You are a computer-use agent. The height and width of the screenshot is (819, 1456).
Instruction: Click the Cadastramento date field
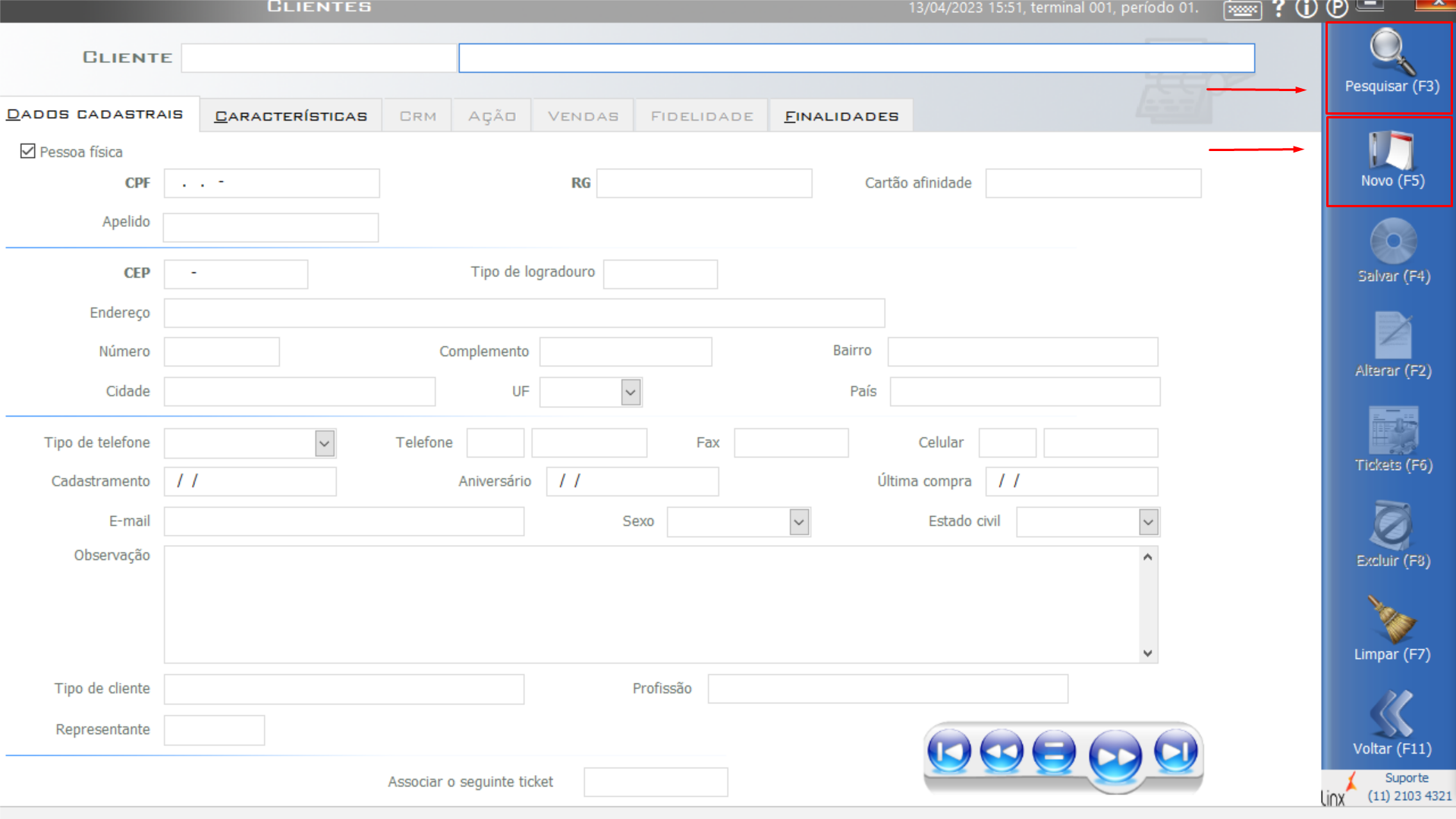(x=250, y=481)
